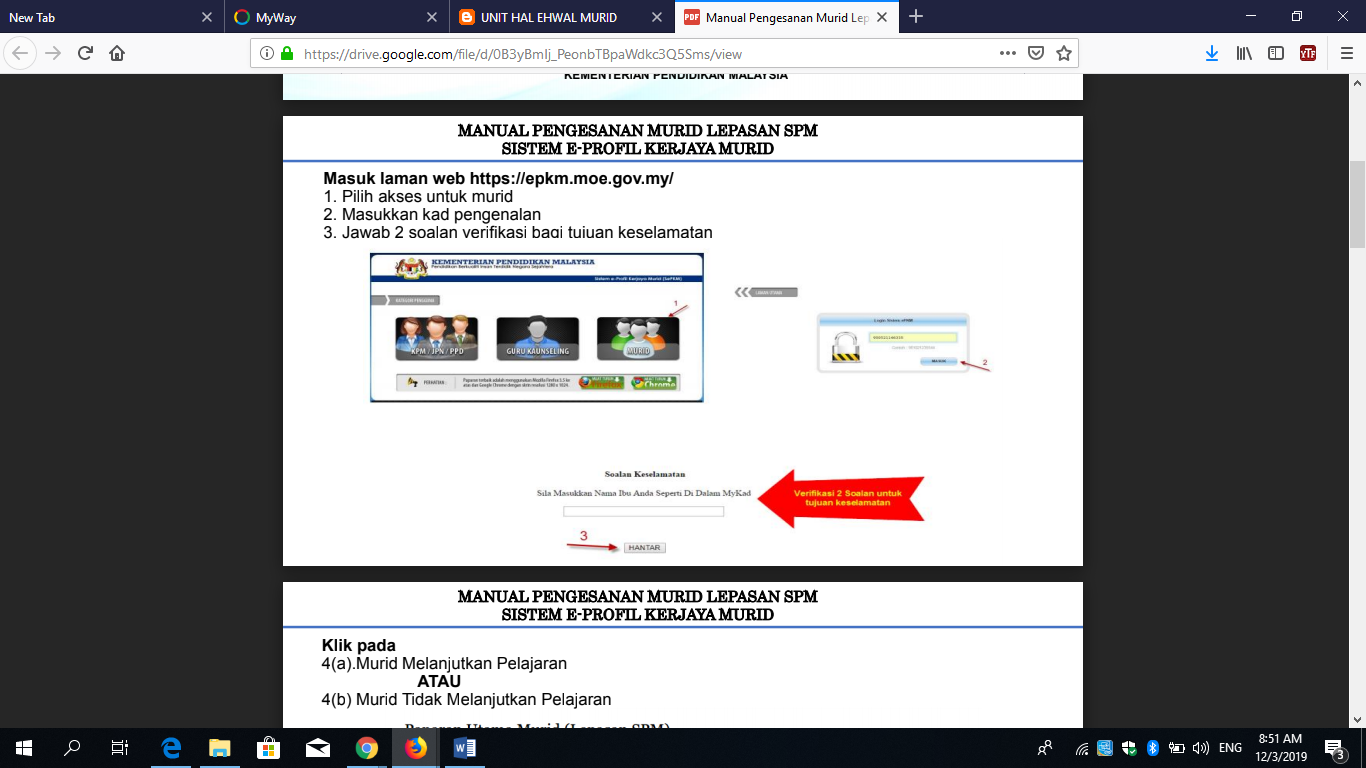Image resolution: width=1366 pixels, height=768 pixels.
Task: Click the page vertical scrollbar thumb
Action: pos(1357,204)
